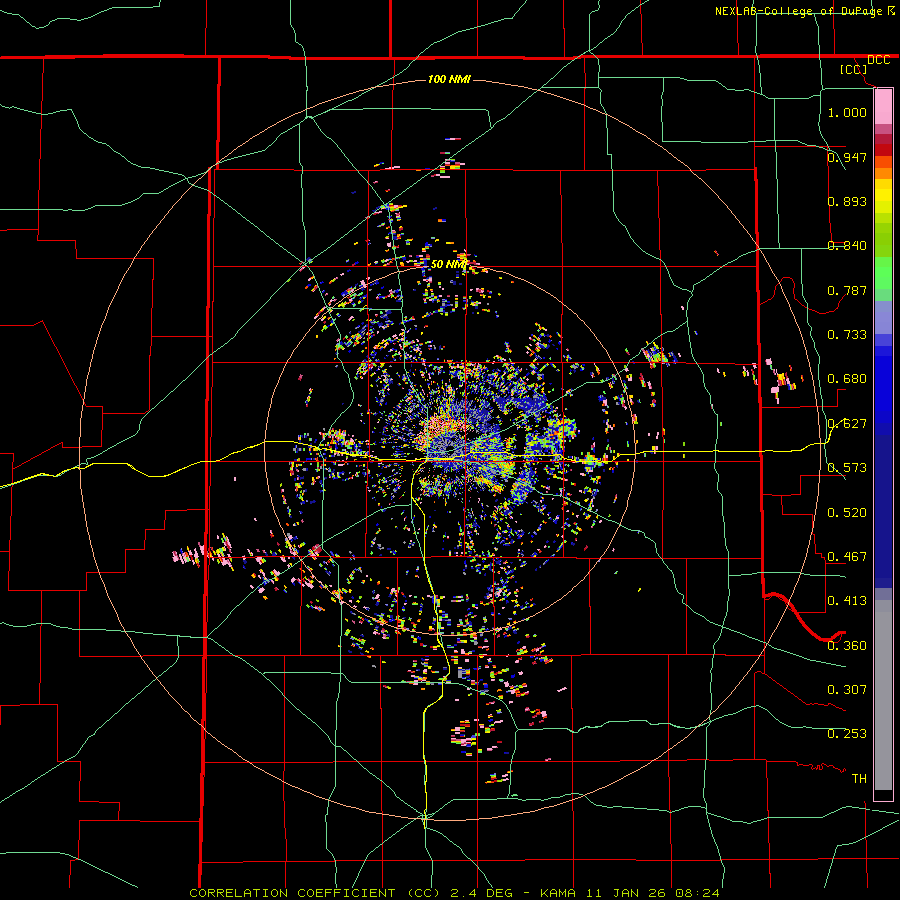Select the 0.253 scale value
This screenshot has height=900, width=900.
(847, 734)
